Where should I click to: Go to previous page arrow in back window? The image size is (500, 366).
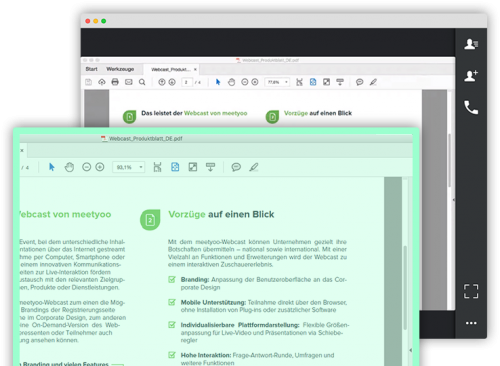pyautogui.click(x=162, y=82)
